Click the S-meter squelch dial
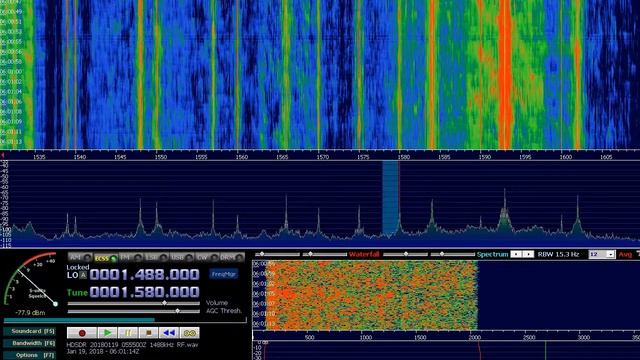 [31, 280]
